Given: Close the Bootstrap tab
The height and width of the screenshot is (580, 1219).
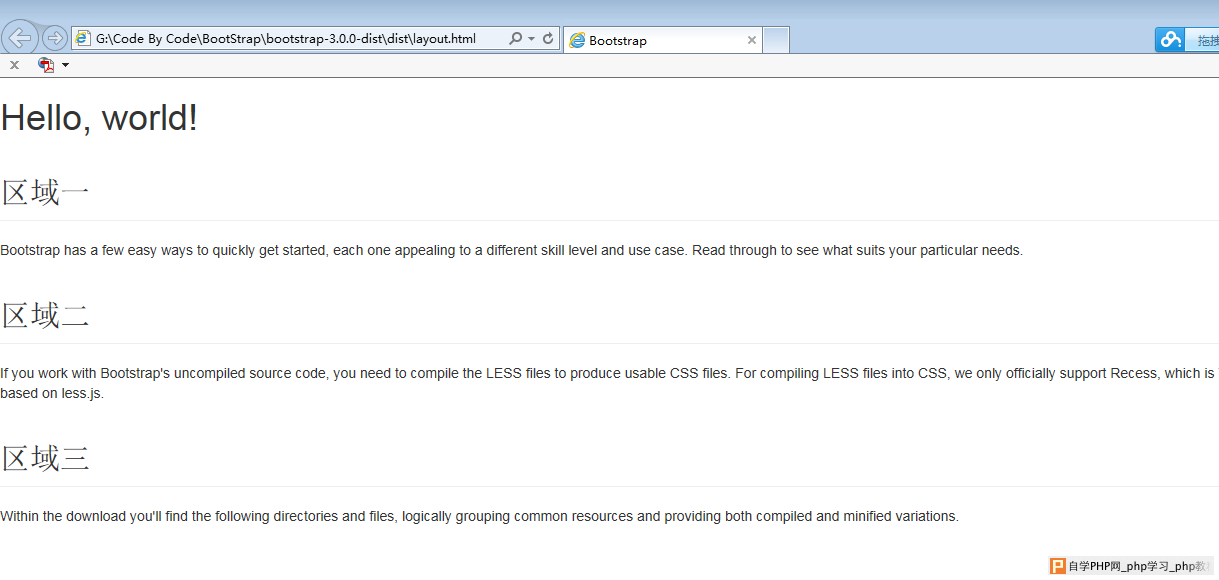Looking at the screenshot, I should click(752, 40).
